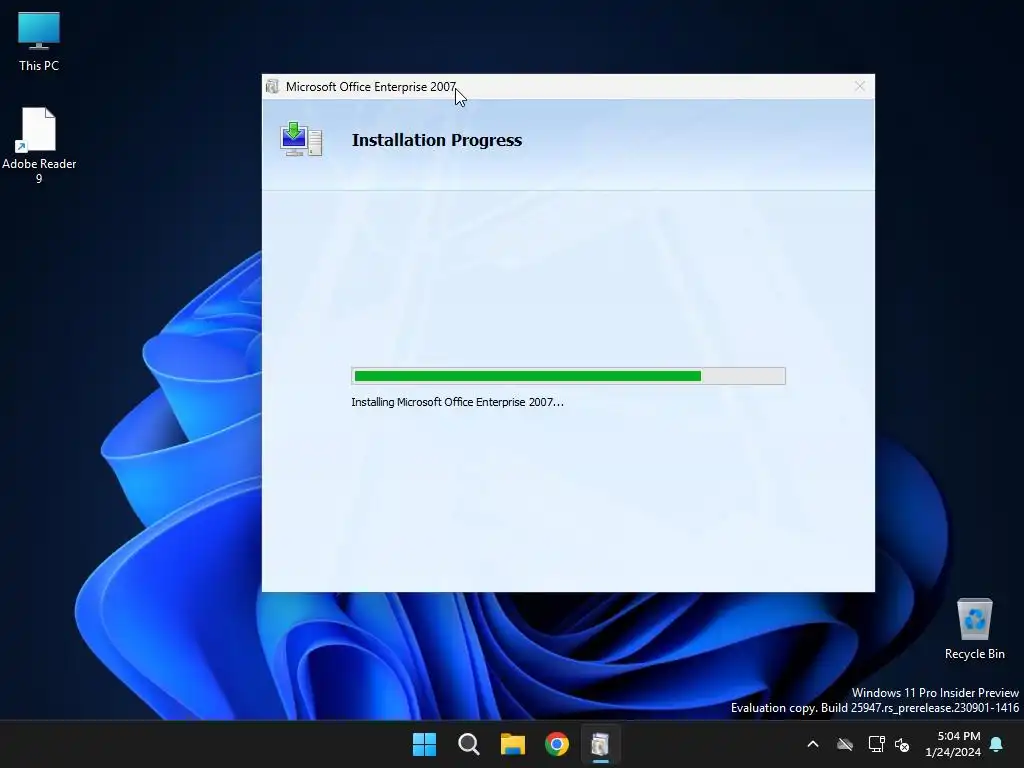1024x768 pixels.
Task: Show hidden system tray icons chevron
Action: [813, 744]
